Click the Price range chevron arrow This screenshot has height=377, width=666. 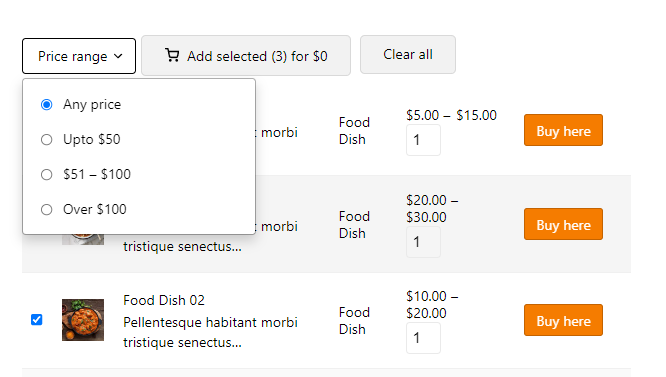pyautogui.click(x=118, y=56)
